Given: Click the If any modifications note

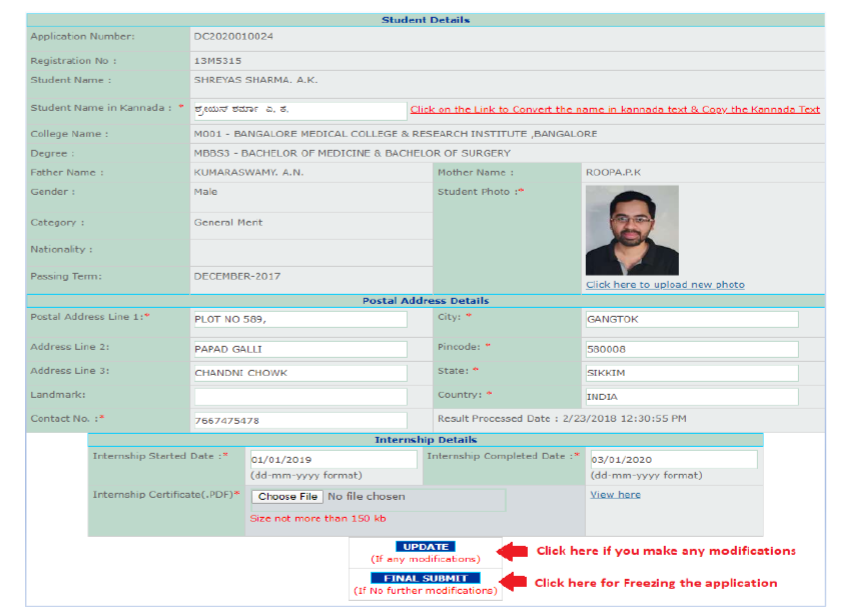Looking at the screenshot, I should pos(425,559).
